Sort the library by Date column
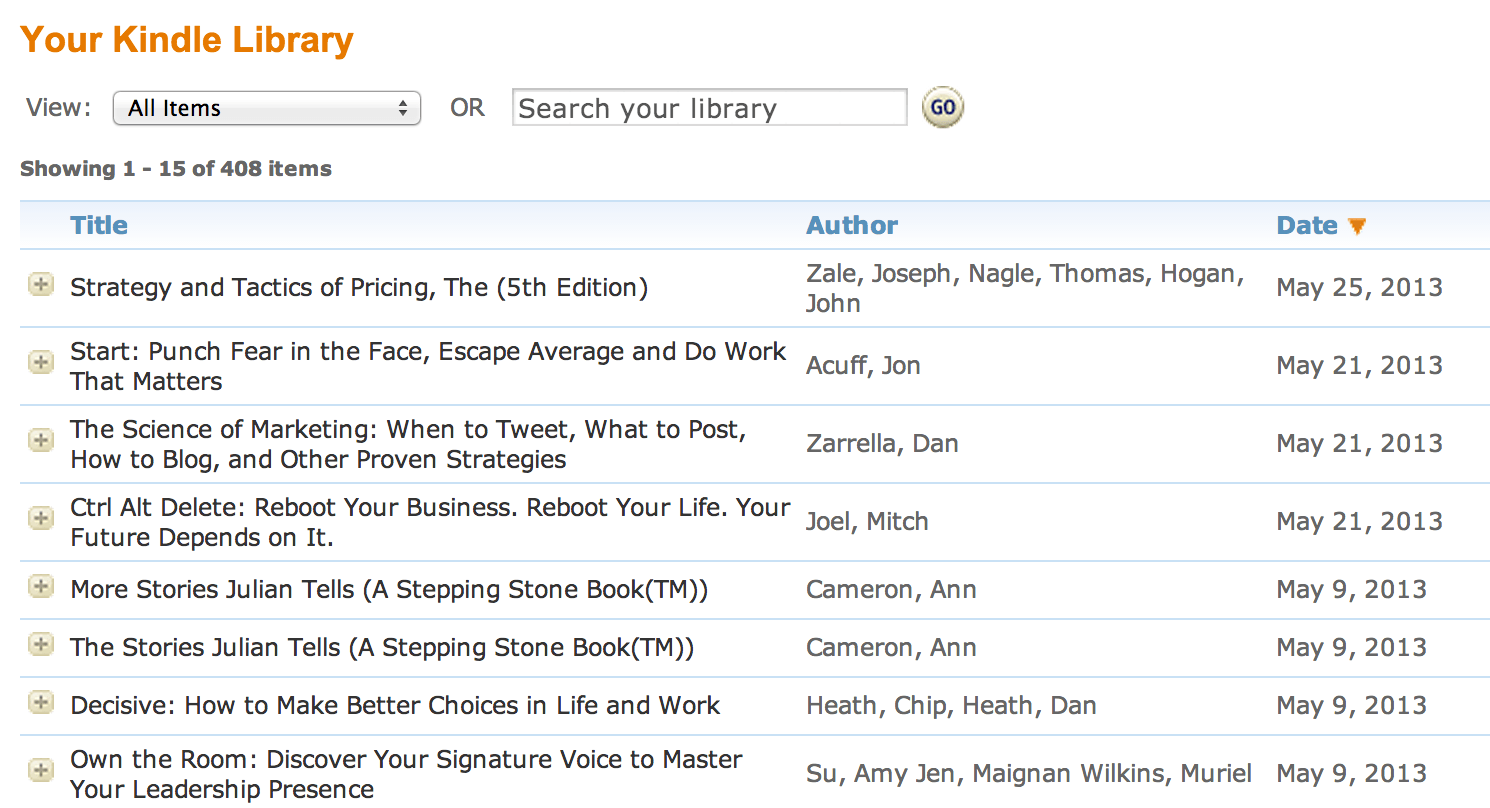Image resolution: width=1490 pixels, height=808 pixels. pos(1306,225)
